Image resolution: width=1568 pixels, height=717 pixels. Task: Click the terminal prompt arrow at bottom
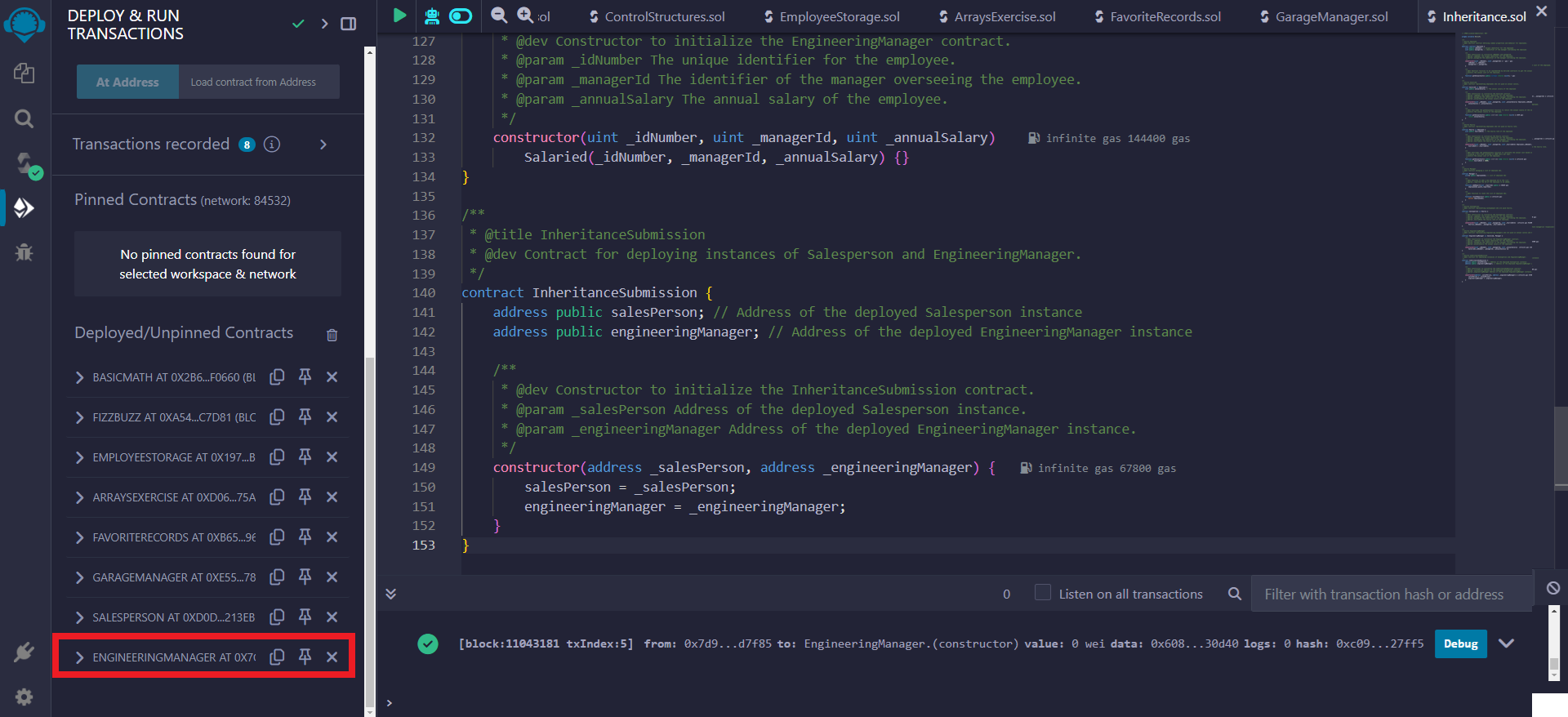[390, 703]
